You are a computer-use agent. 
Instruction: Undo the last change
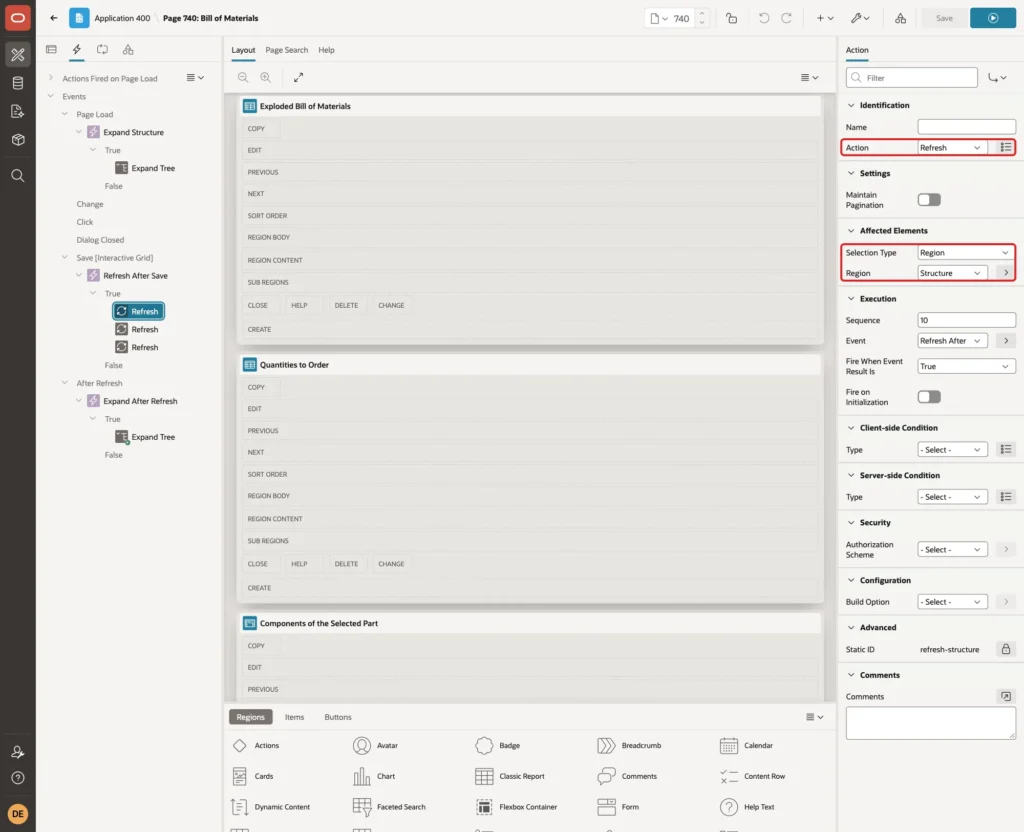[x=763, y=18]
